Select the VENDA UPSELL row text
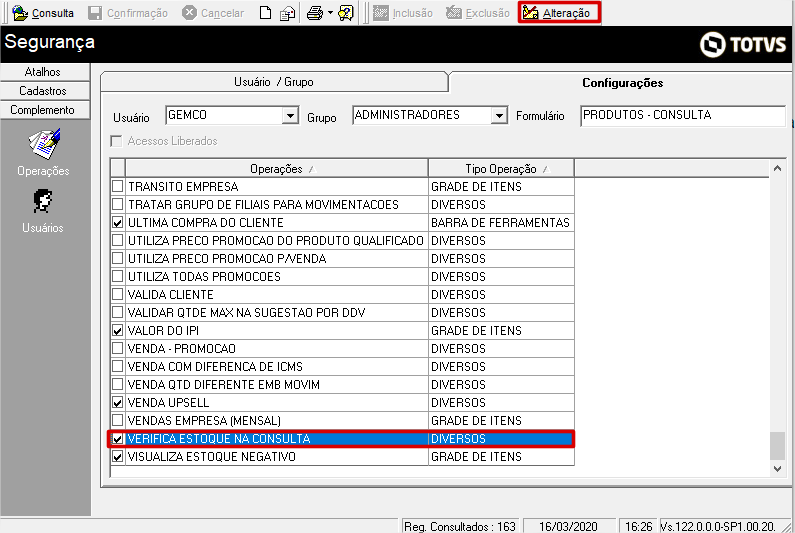This screenshot has width=795, height=533. point(168,403)
